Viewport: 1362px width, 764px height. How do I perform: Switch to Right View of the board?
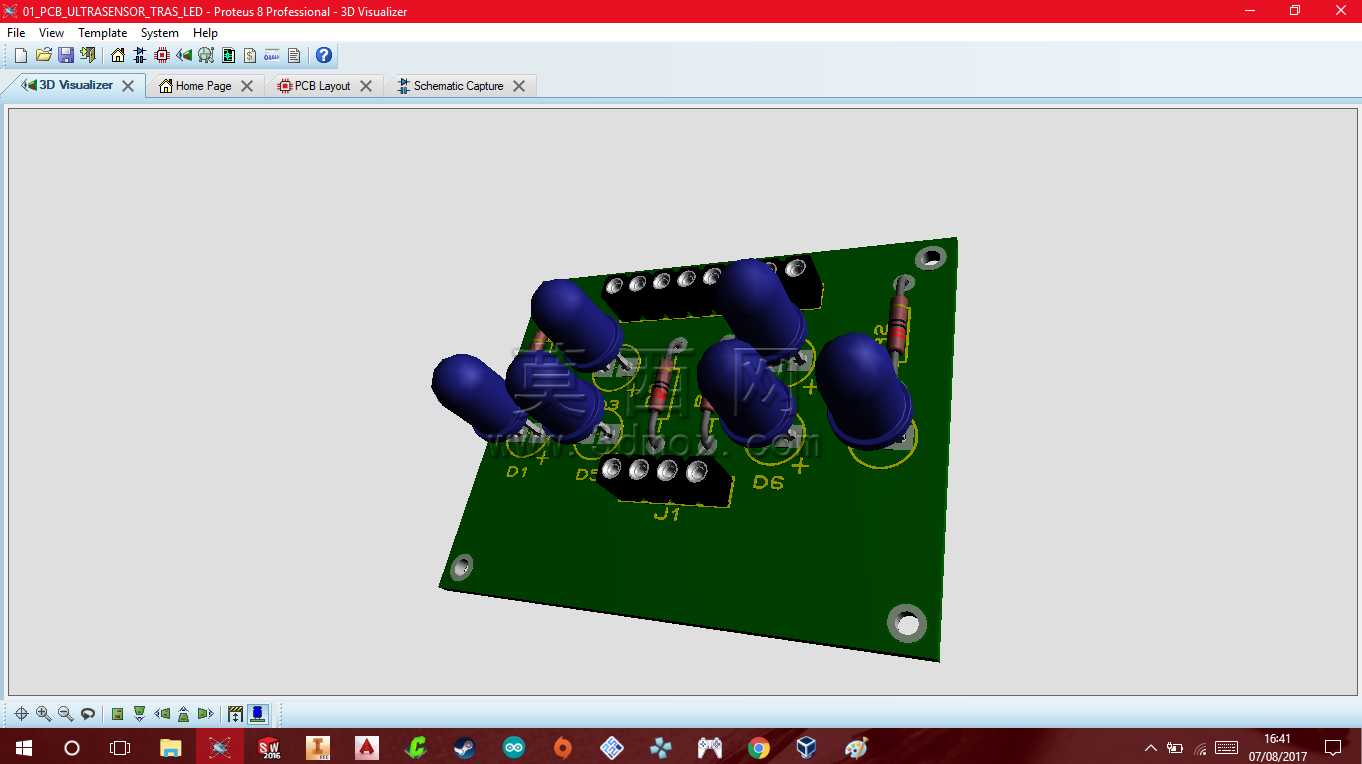pos(206,714)
